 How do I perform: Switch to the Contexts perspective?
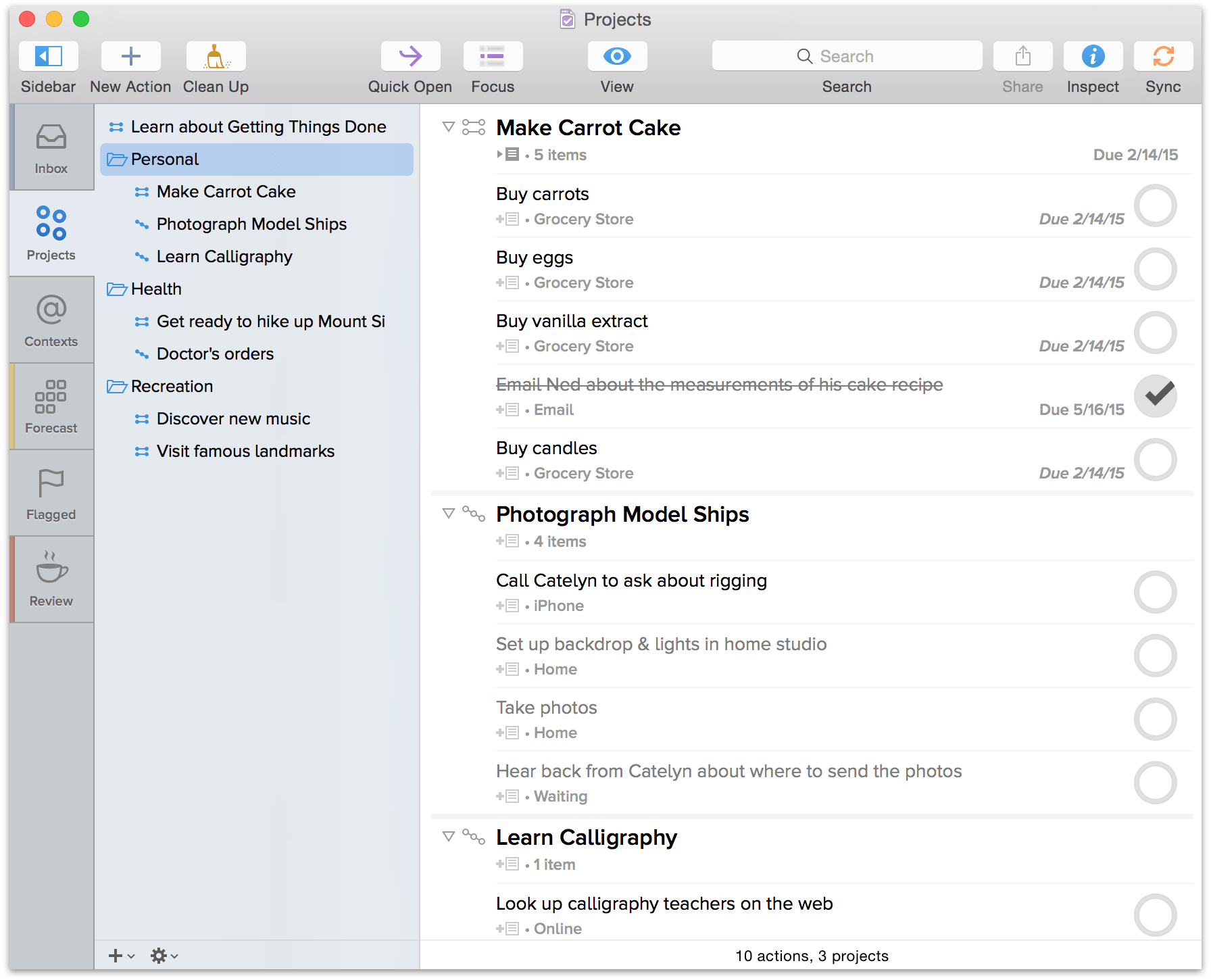click(x=51, y=320)
